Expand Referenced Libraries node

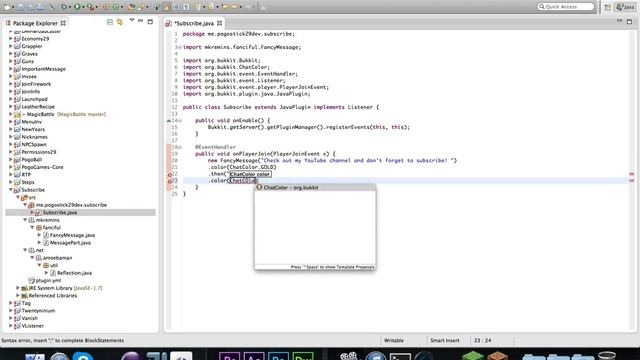click(x=18, y=296)
